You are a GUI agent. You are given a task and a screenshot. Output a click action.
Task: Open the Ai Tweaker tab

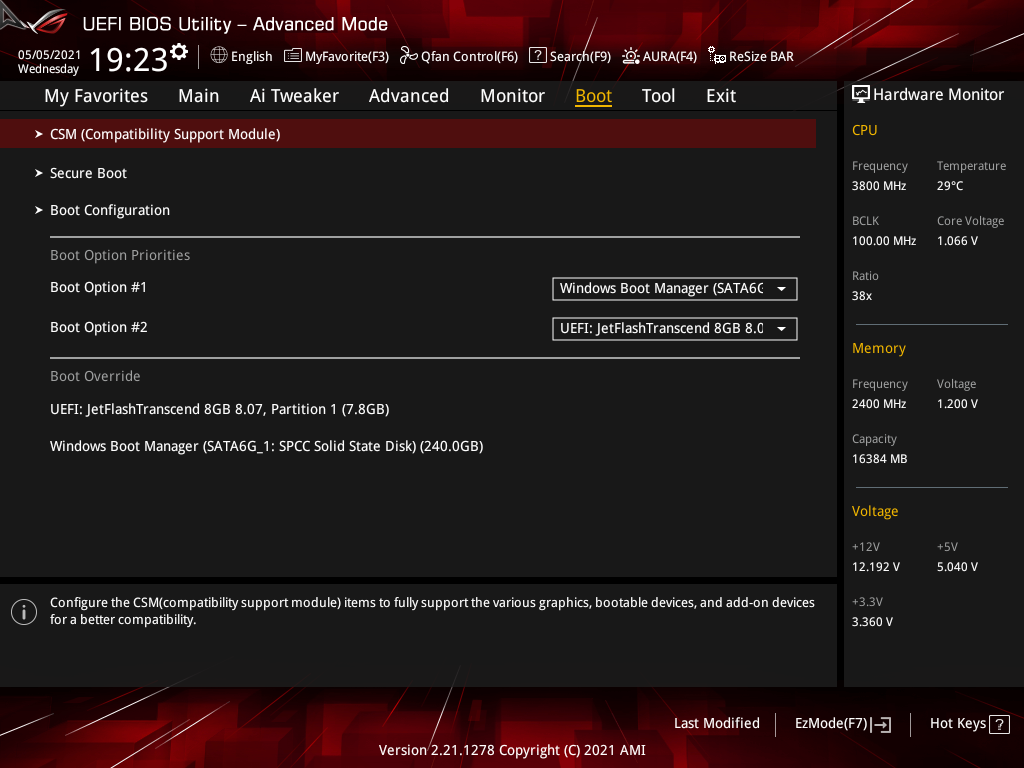pos(294,96)
